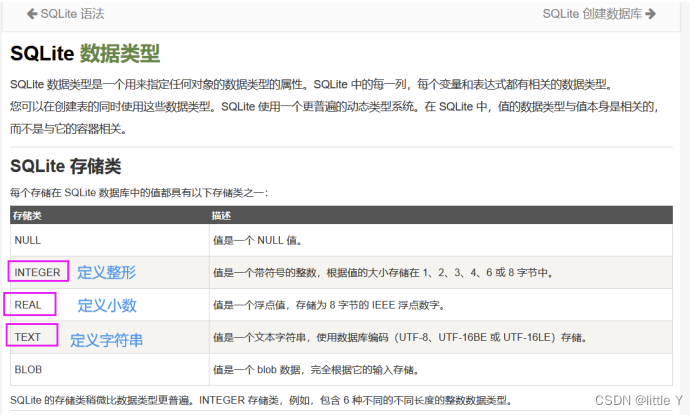Click the description mentioning UTF-8, UTF-16BE
Screen dimensions: 698x415
[x=400, y=338]
